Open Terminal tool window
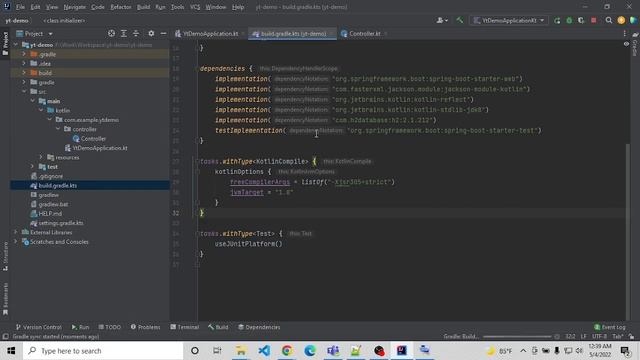 click(184, 327)
